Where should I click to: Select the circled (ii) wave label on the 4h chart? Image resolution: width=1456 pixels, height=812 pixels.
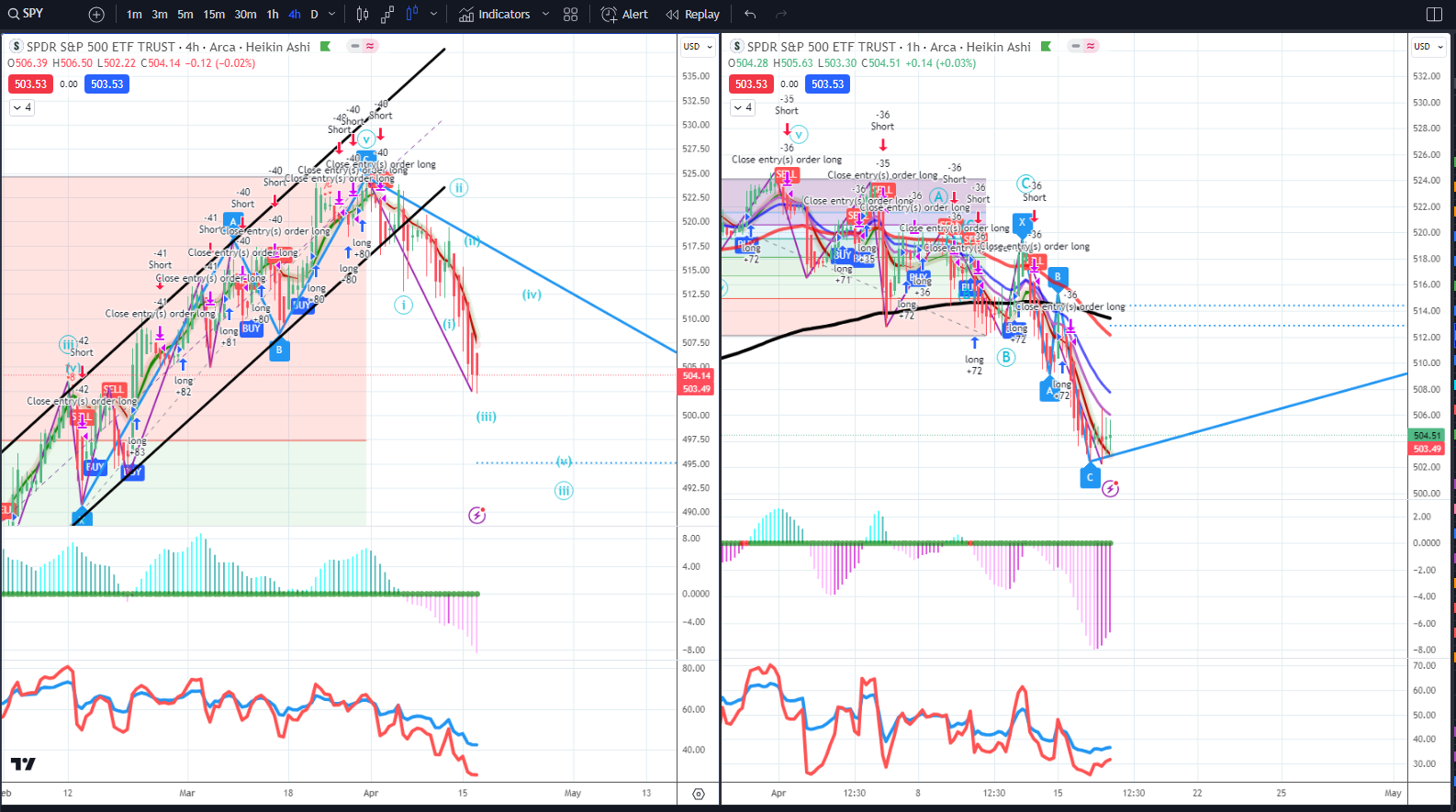[x=458, y=188]
